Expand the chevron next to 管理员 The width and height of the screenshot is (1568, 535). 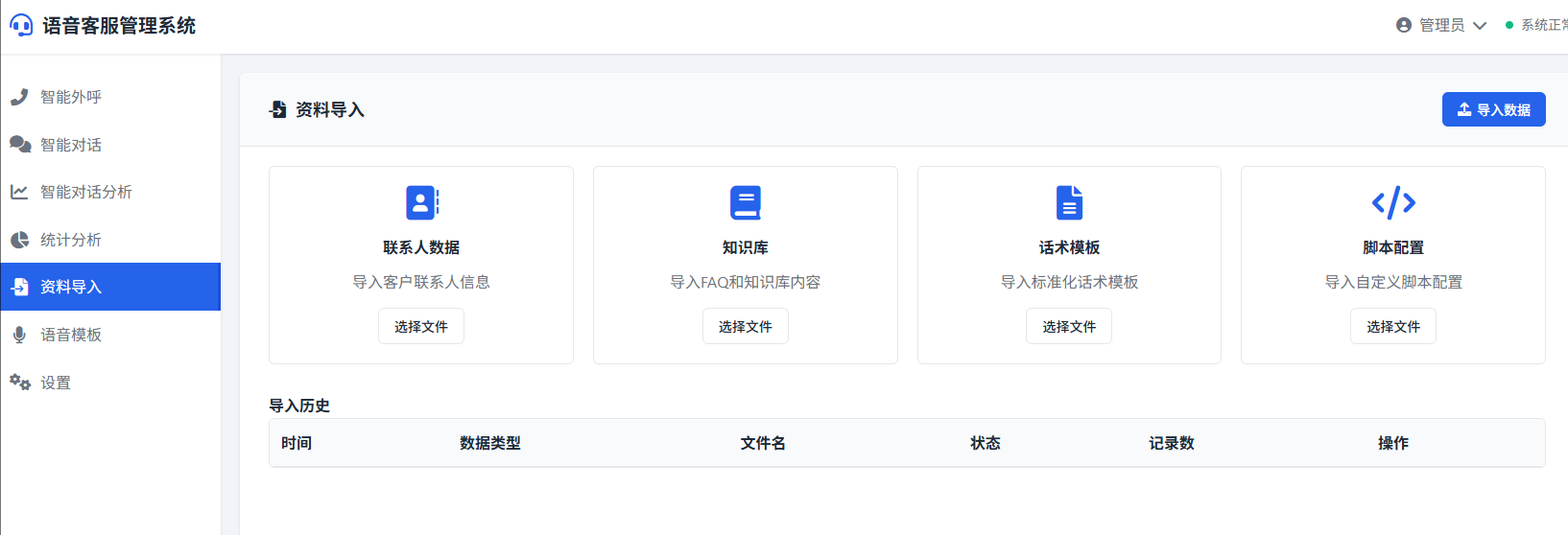(x=1480, y=26)
